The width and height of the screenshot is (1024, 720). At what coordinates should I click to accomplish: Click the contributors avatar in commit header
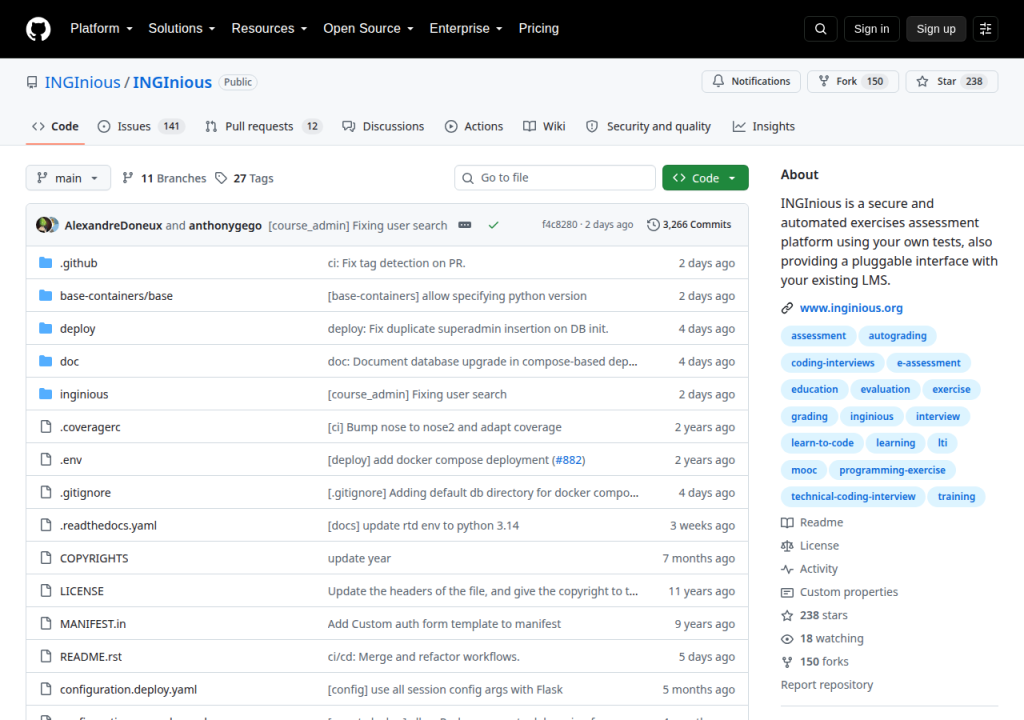[x=47, y=225]
